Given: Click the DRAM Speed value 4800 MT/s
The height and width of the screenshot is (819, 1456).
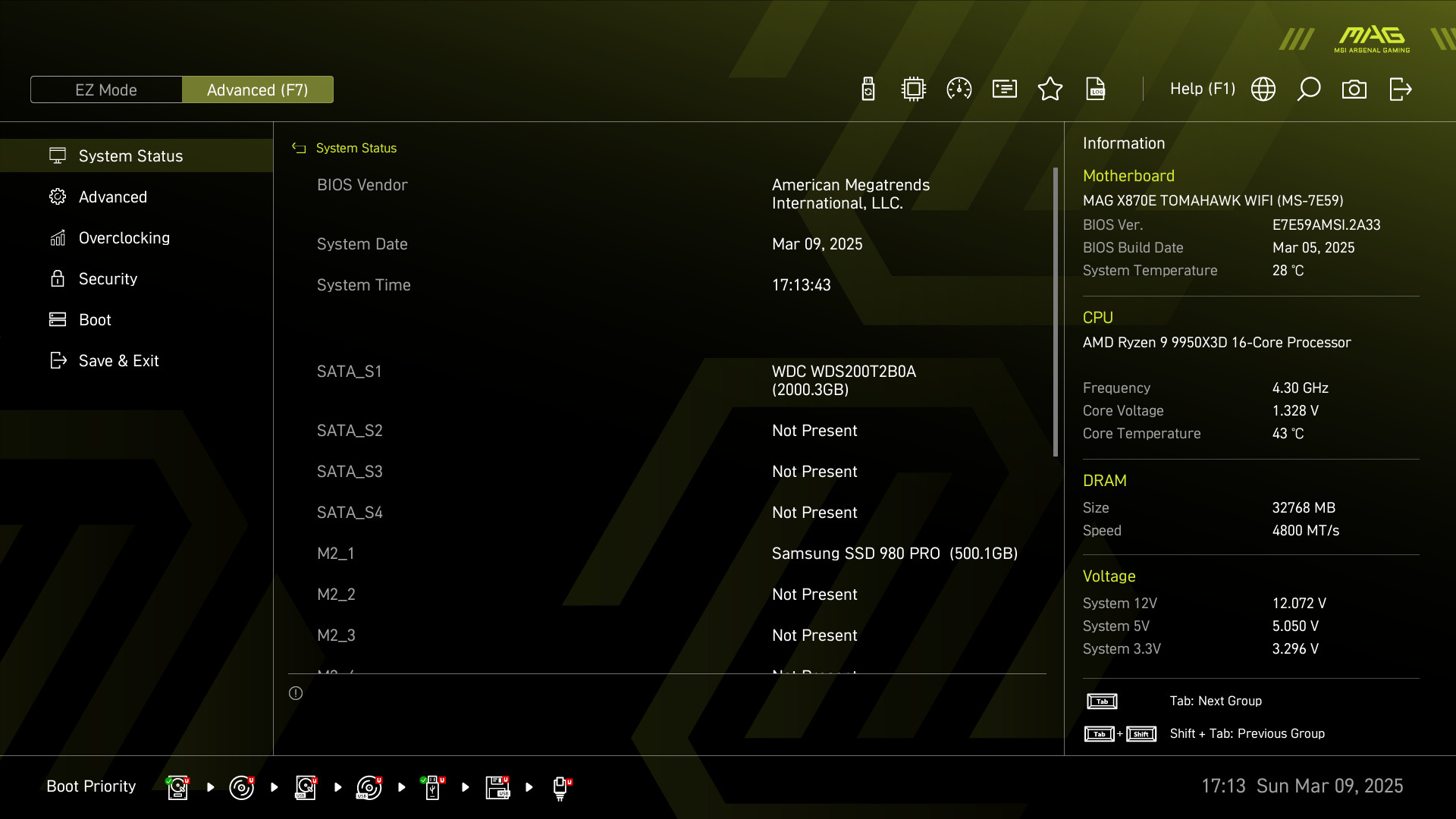Looking at the screenshot, I should 1305,531.
